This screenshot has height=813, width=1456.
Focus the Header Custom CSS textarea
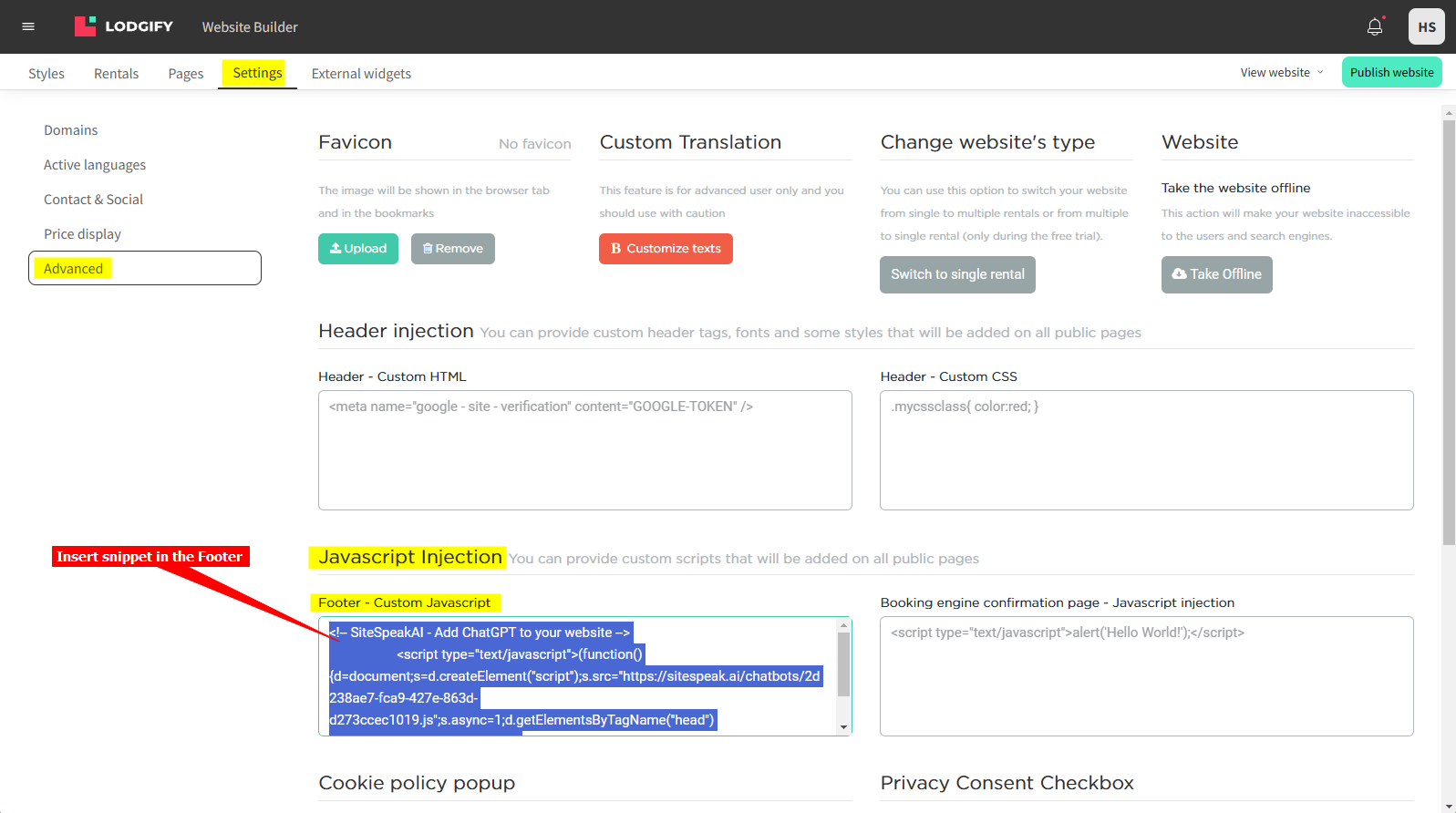pos(1146,450)
